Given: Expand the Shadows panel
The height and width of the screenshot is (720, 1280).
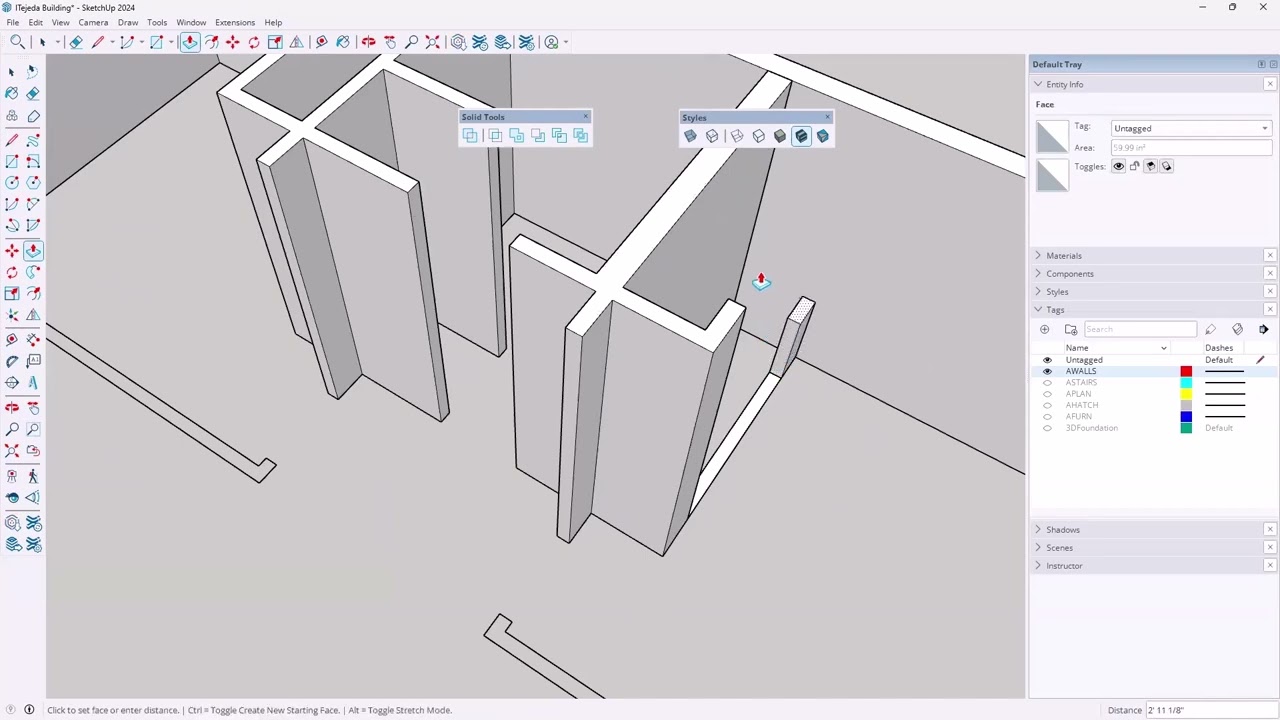Looking at the screenshot, I should pyautogui.click(x=1038, y=529).
